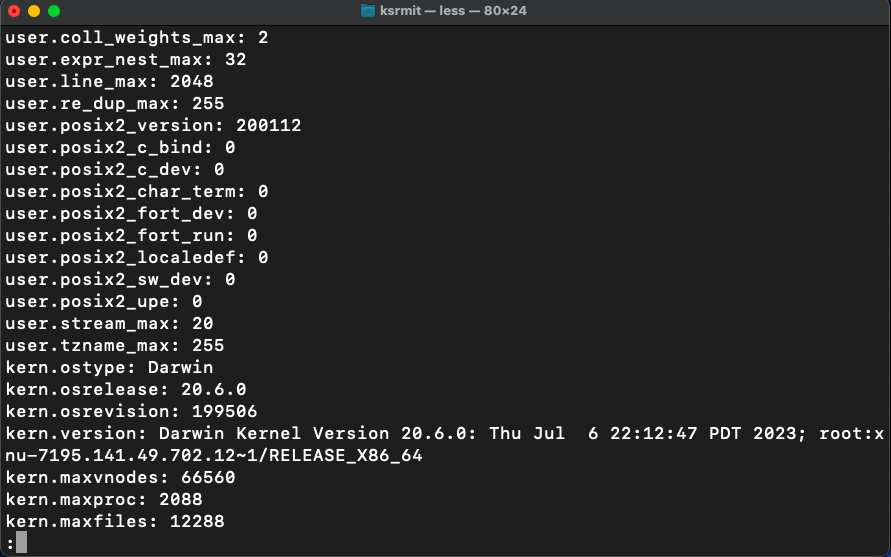This screenshot has width=891, height=557.
Task: Click the line 'user.line_max: 2048'
Action: (109, 81)
